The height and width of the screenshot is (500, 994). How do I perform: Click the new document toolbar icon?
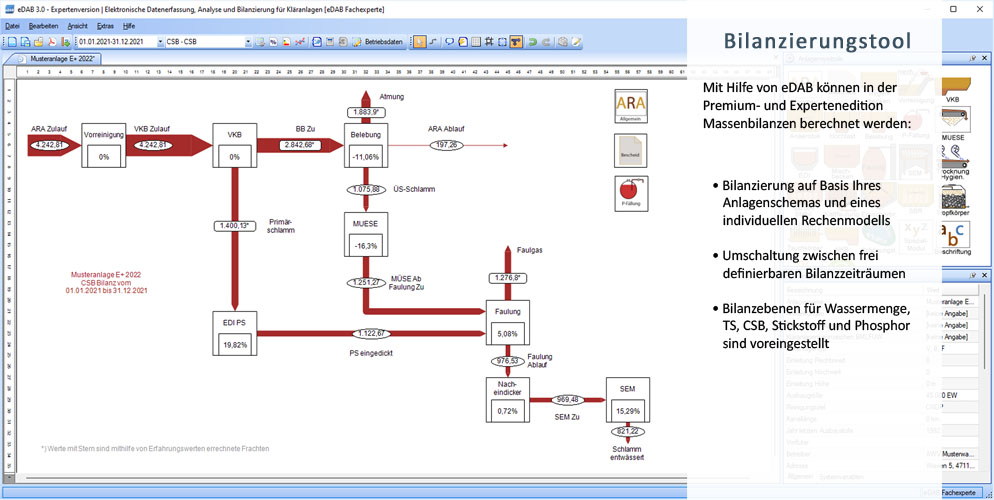tap(12, 42)
